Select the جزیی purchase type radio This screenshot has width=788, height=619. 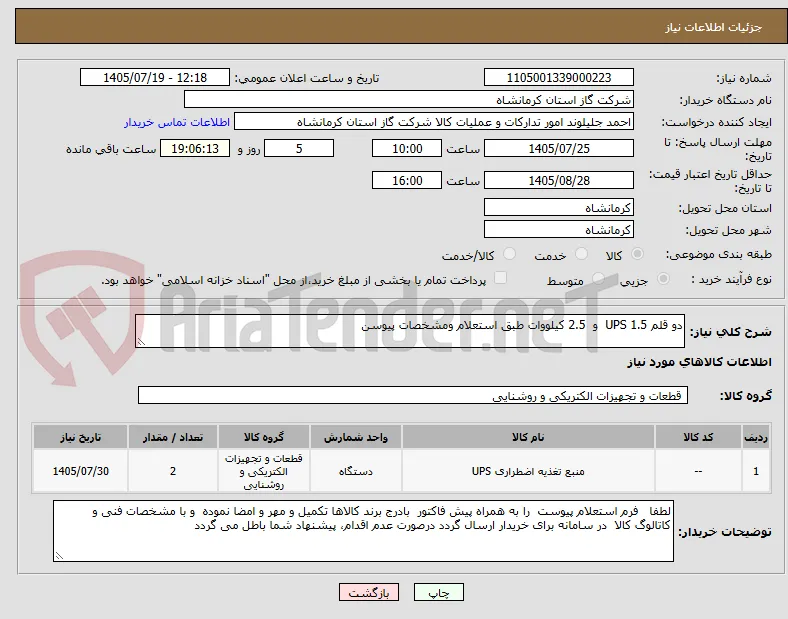pos(663,278)
